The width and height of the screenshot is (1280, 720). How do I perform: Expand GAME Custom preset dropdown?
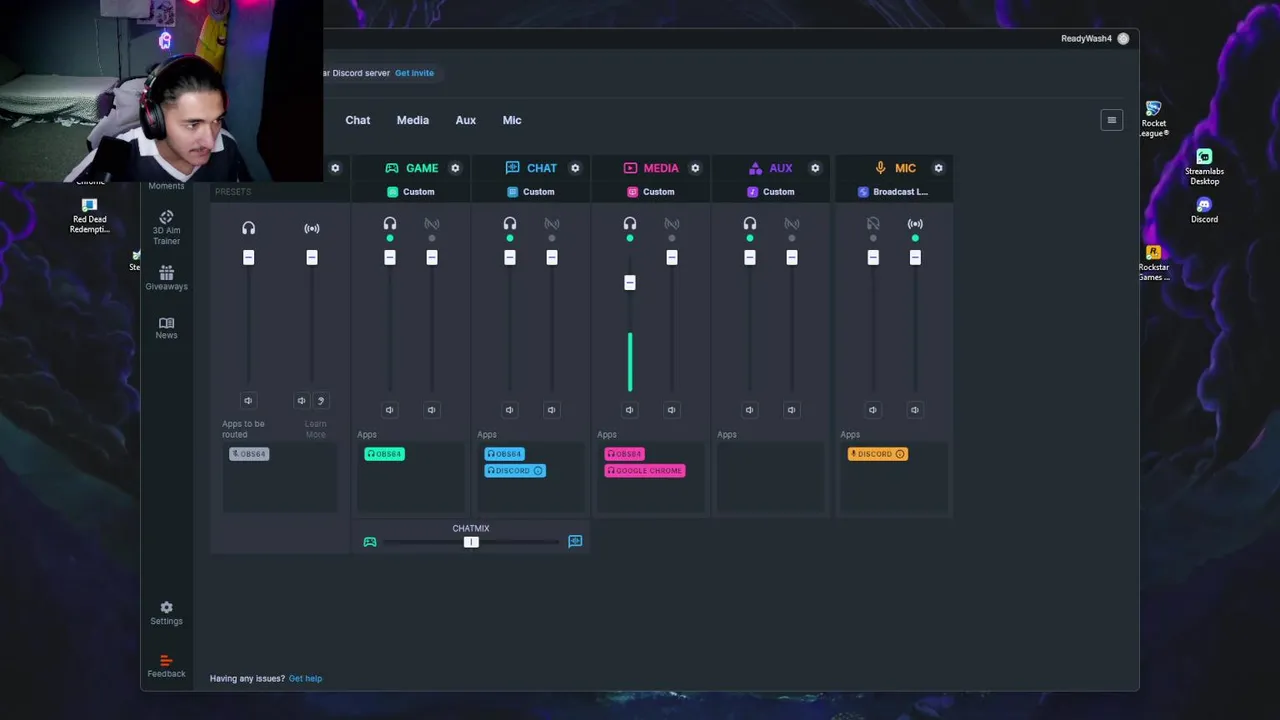[x=411, y=192]
